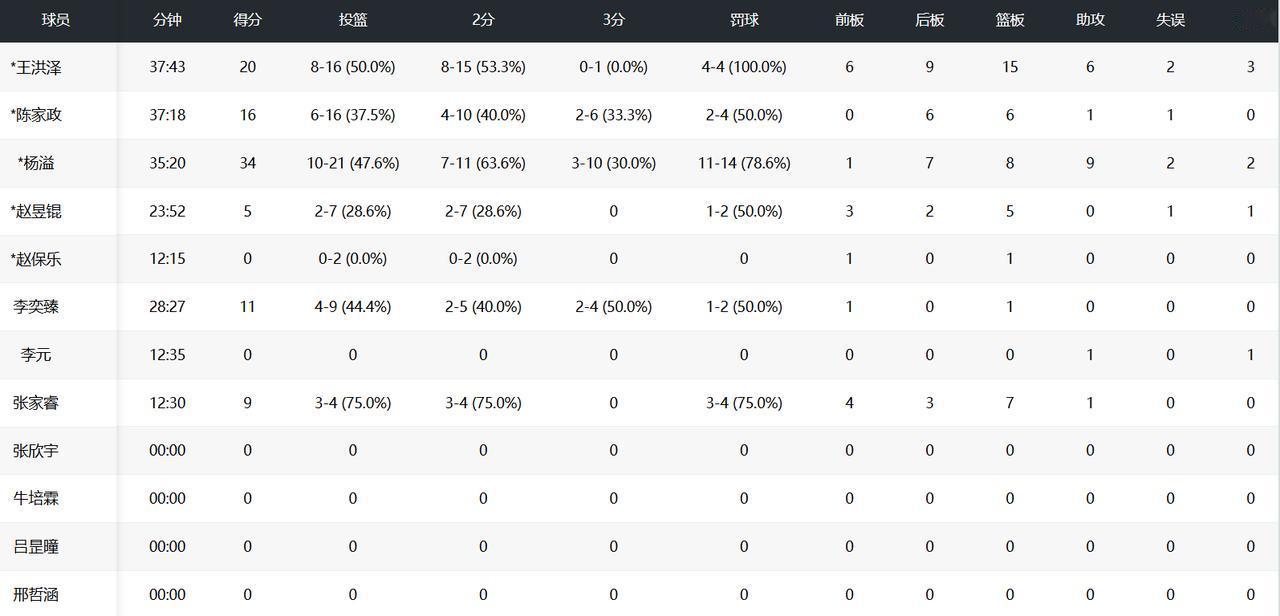Image resolution: width=1280 pixels, height=616 pixels.
Task: Click the 篮板 column header
Action: pyautogui.click(x=1010, y=20)
